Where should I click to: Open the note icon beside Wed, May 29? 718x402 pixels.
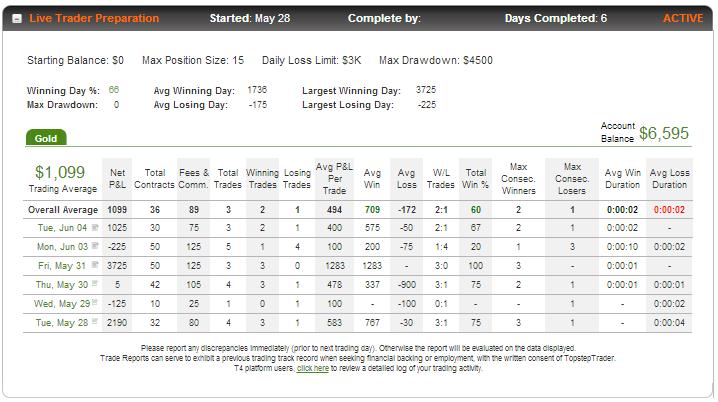[95, 302]
